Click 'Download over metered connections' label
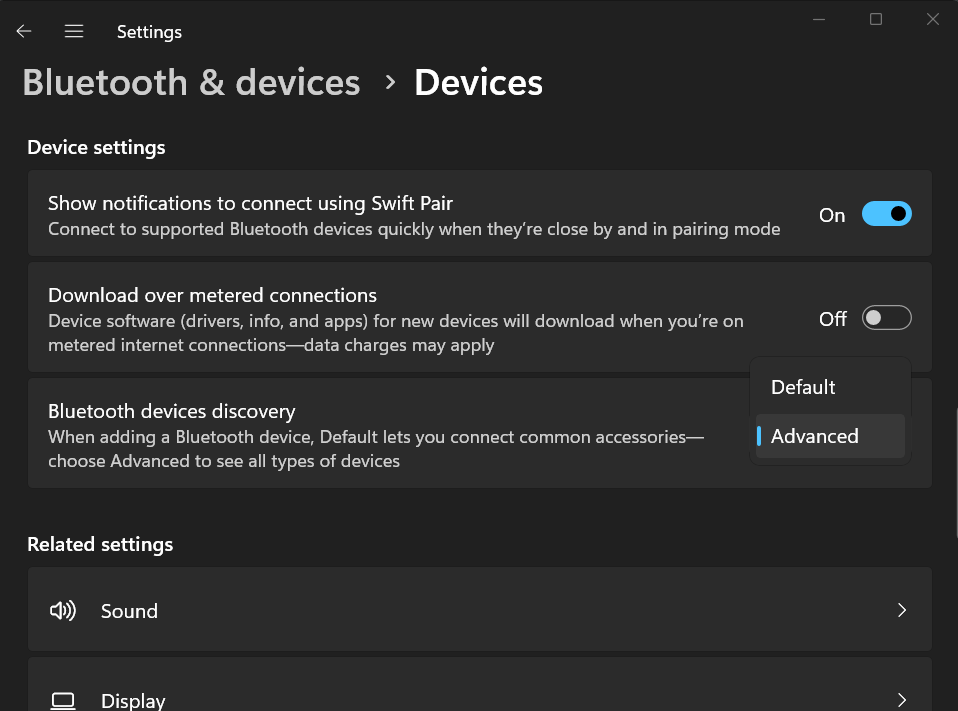This screenshot has width=958, height=711. 213,296
